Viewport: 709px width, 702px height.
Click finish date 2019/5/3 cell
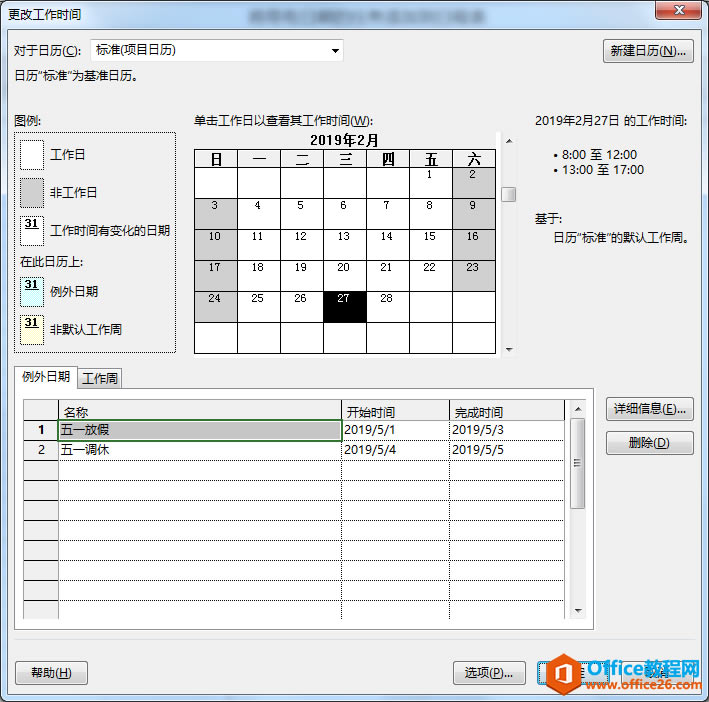tap(507, 430)
